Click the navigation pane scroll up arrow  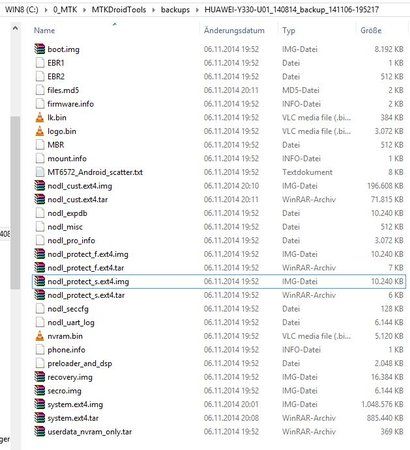point(15,29)
